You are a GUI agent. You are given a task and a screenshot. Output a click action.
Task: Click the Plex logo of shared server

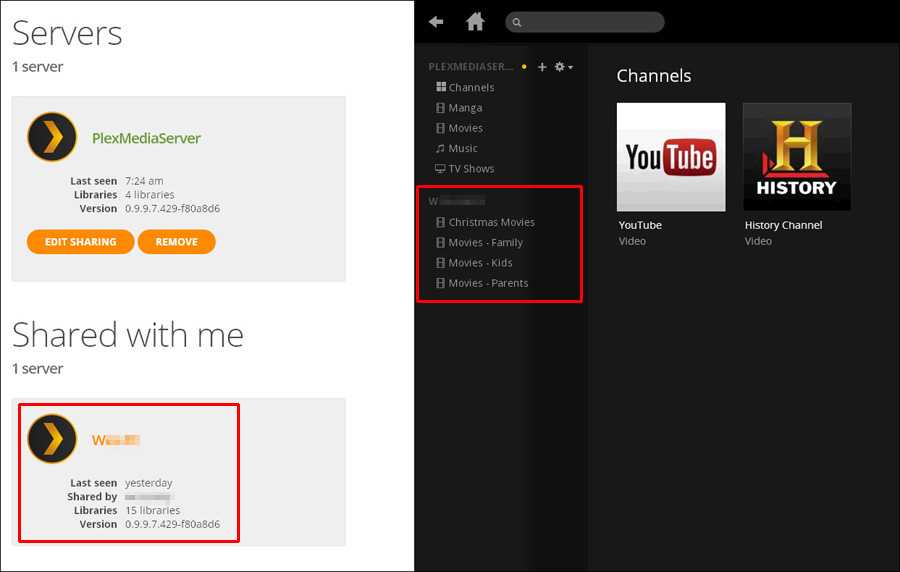pos(52,439)
